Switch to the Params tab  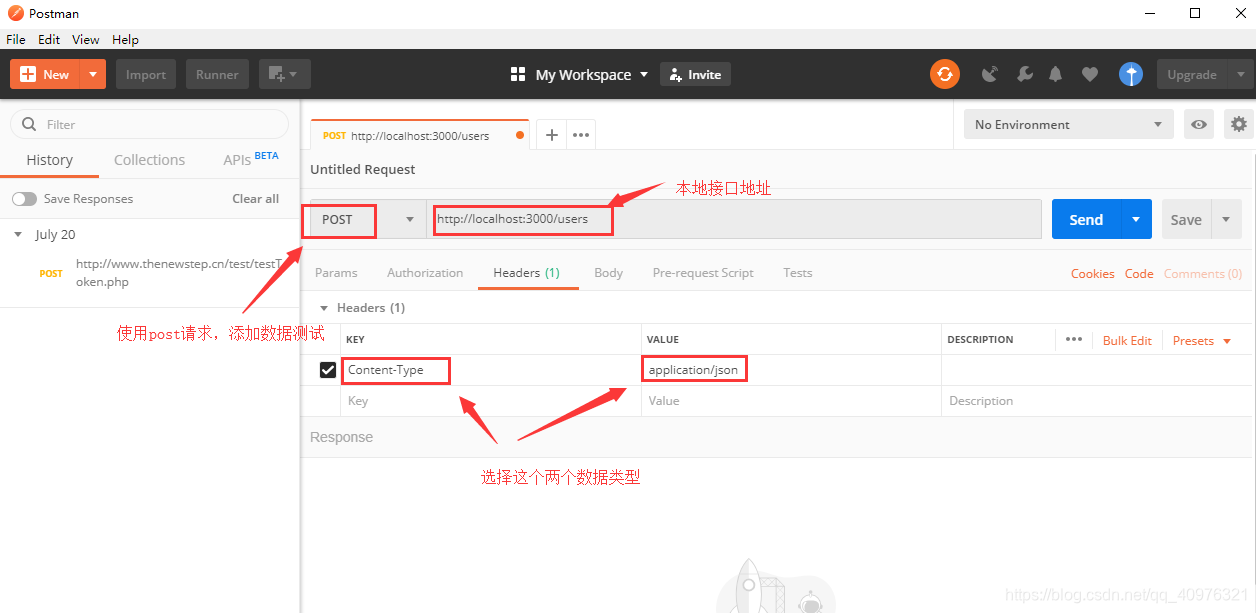[336, 273]
